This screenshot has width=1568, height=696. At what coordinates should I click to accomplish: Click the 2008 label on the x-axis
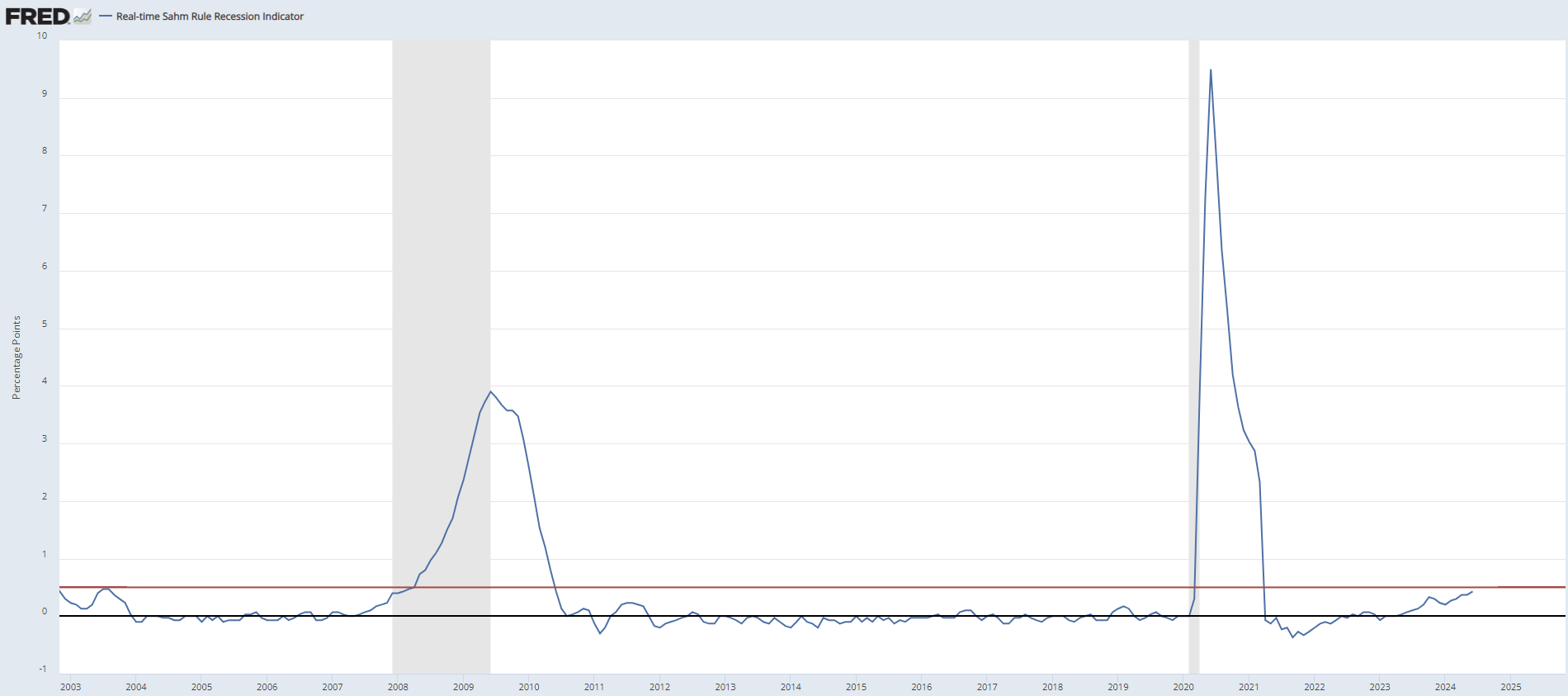[x=398, y=687]
